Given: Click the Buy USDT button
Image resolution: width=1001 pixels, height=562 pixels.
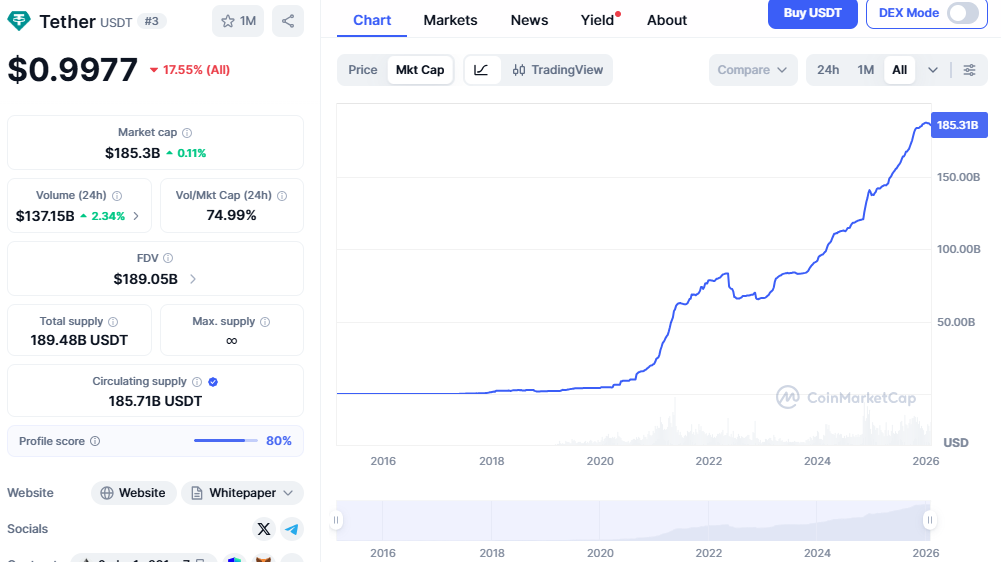Looking at the screenshot, I should [813, 13].
